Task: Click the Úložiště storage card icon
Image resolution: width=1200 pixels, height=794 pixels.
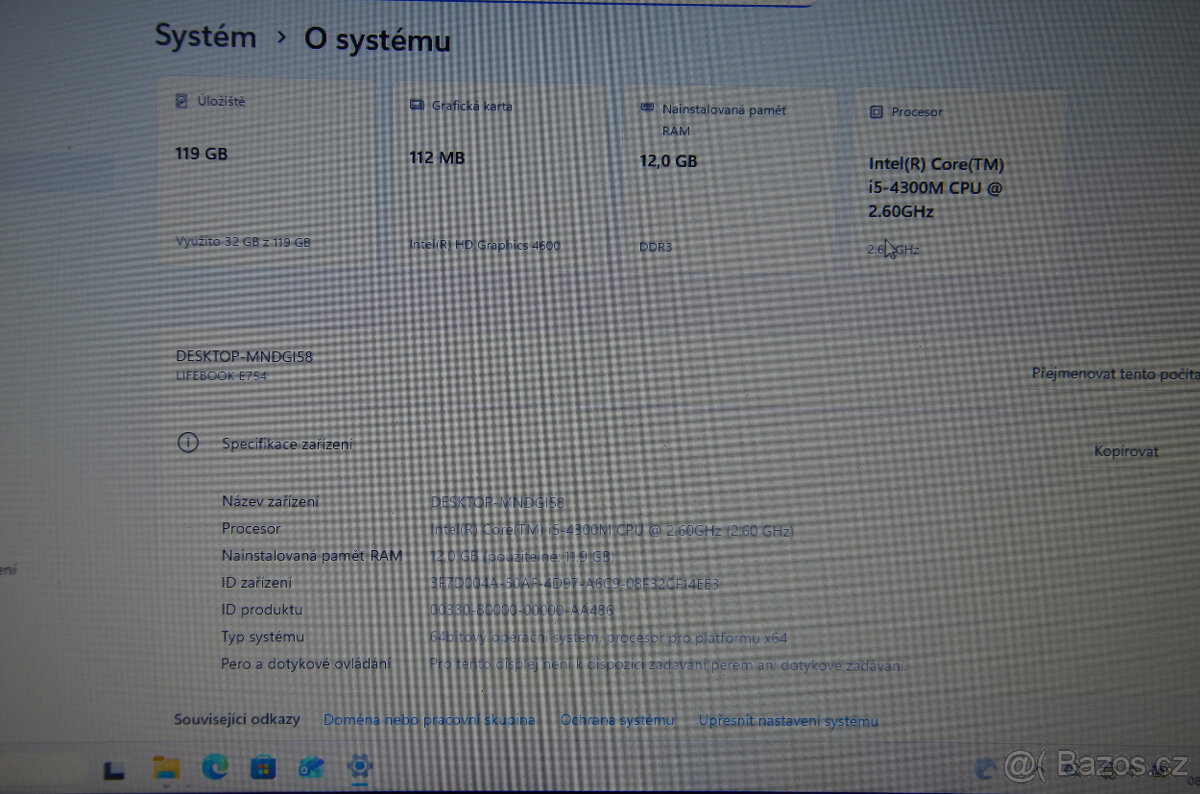Action: click(x=183, y=100)
